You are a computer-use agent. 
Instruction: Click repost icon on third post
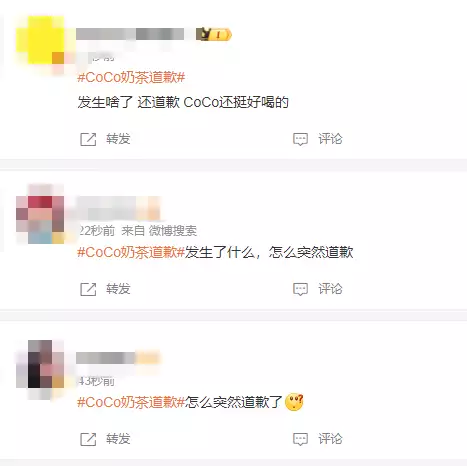[x=88, y=439]
